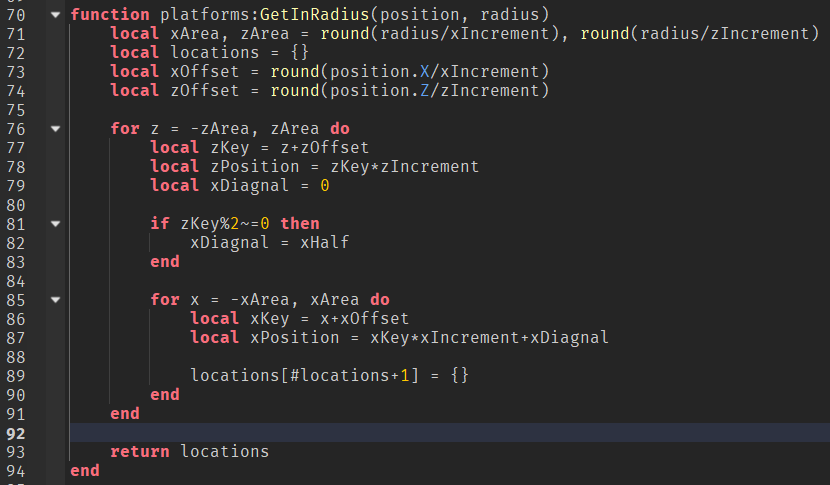Screen dimensions: 830x485
Task: Collapse the 'for x' loop fold arrow
Action: (54, 300)
